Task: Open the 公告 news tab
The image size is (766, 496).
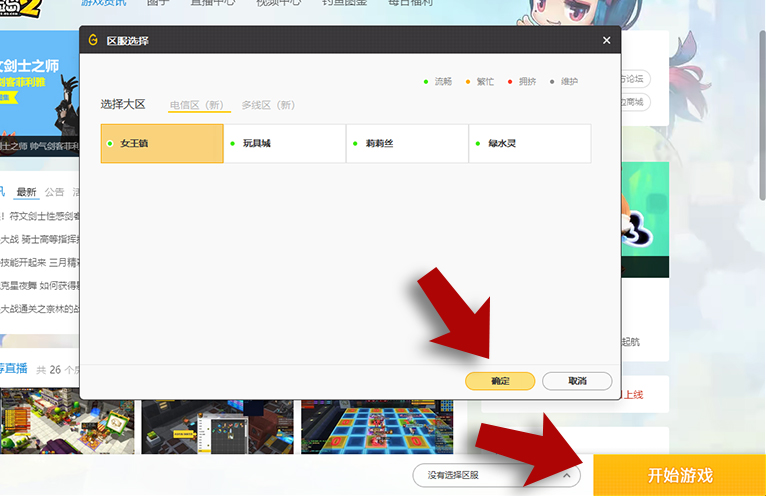Action: coord(54,192)
